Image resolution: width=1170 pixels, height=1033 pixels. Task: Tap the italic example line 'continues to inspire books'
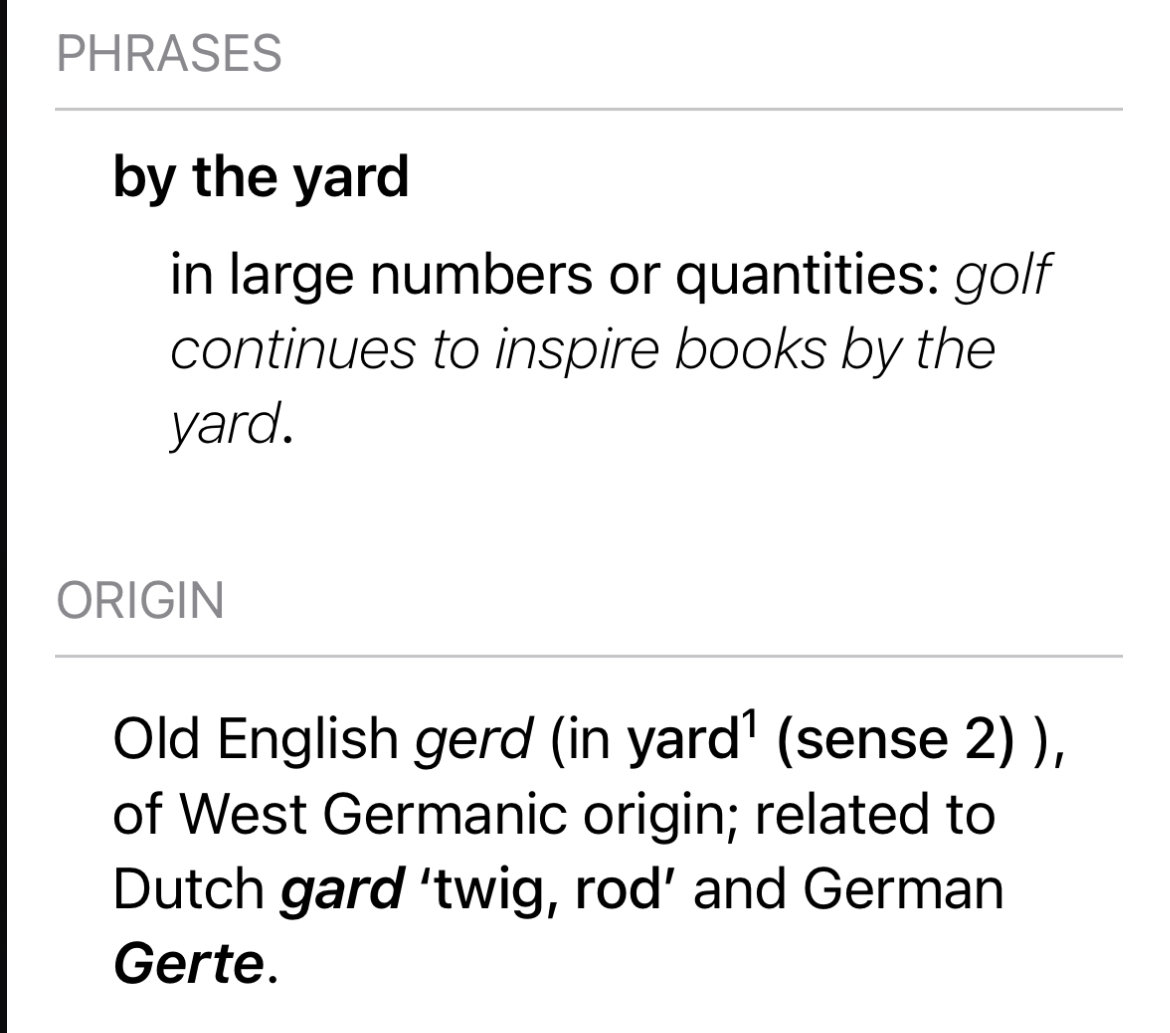pyautogui.click(x=499, y=351)
